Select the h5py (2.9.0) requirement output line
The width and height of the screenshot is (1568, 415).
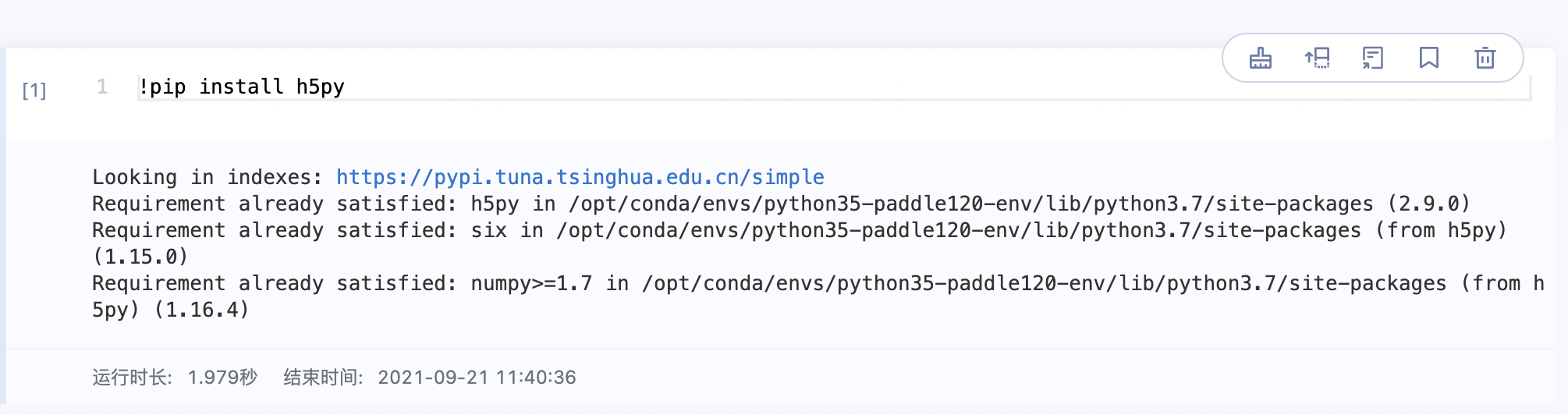tap(781, 204)
